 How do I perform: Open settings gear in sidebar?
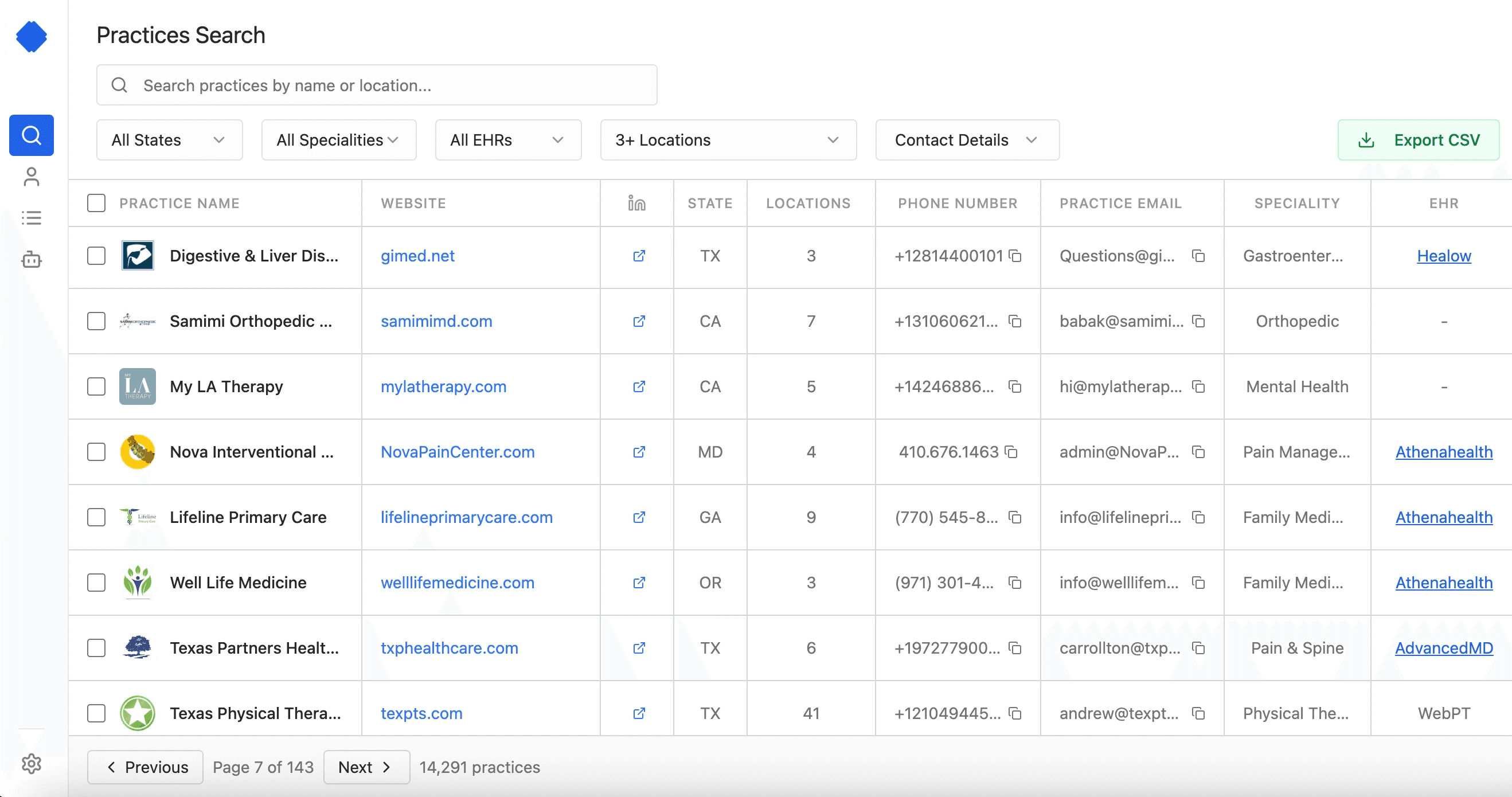[31, 764]
